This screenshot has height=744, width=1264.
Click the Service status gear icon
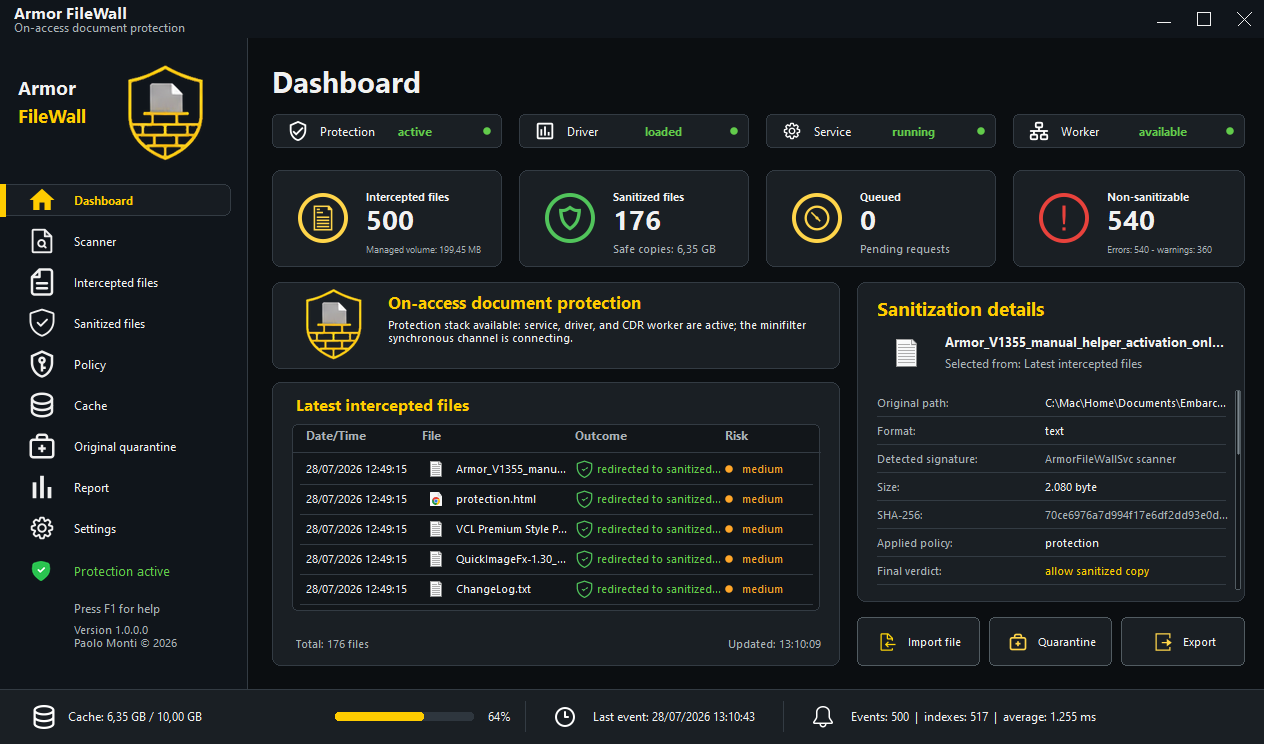792,131
